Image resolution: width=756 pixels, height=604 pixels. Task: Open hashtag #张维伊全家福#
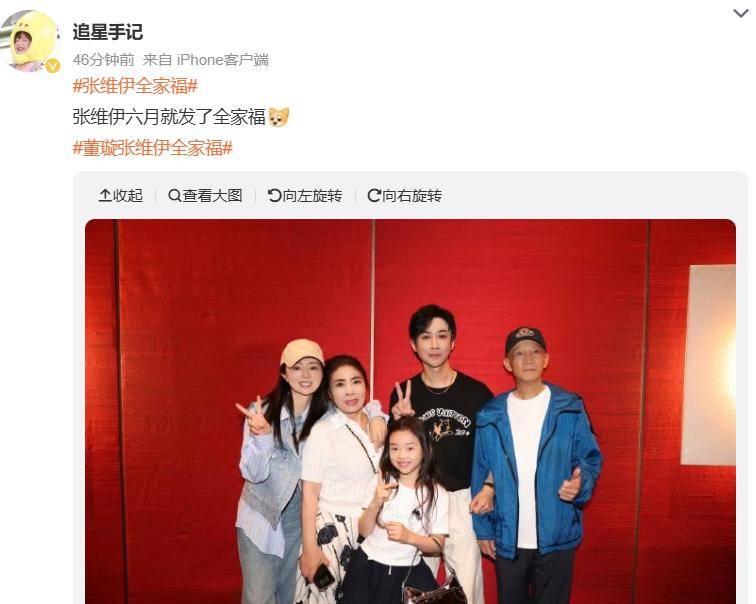[135, 87]
